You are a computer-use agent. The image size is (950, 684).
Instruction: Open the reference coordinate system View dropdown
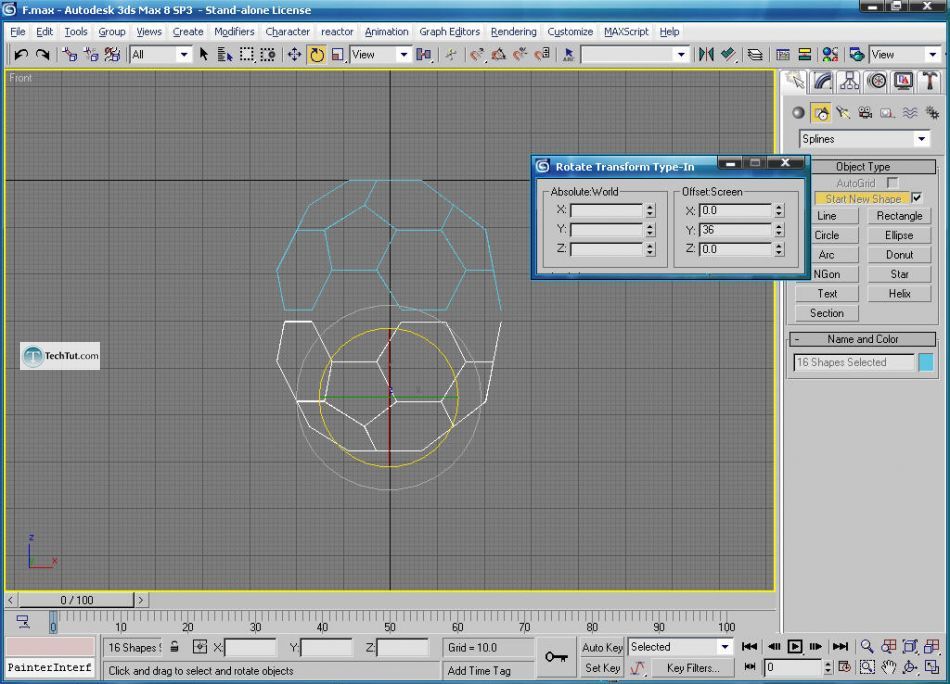[x=380, y=55]
